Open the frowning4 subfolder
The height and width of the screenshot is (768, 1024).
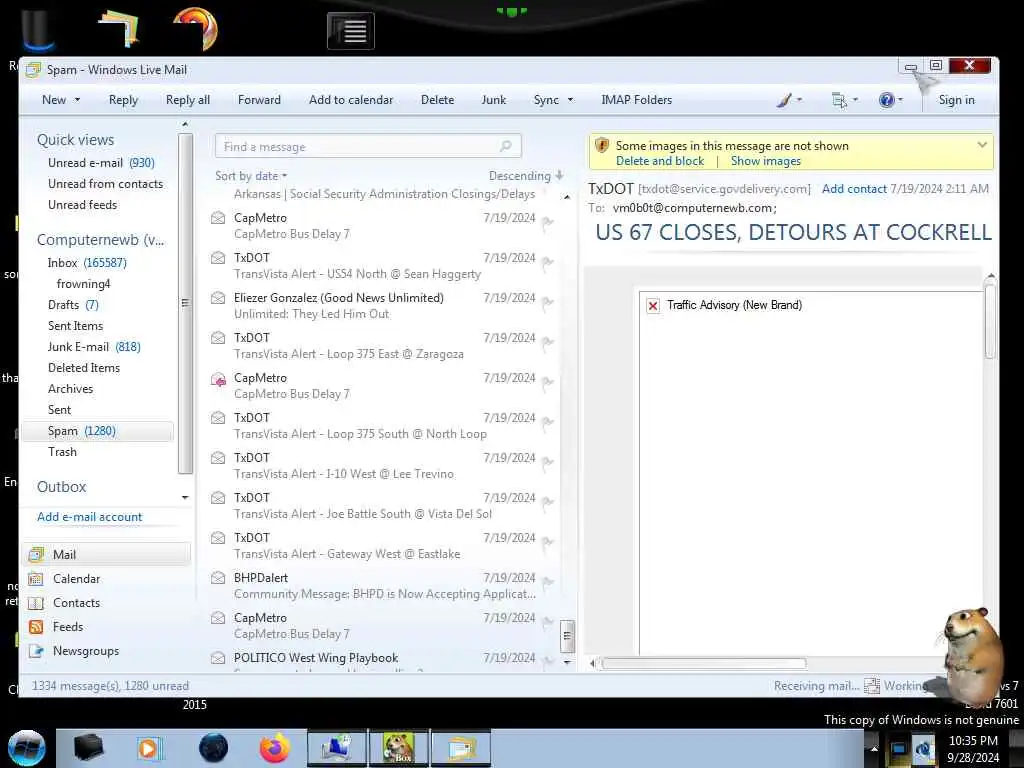(x=84, y=283)
